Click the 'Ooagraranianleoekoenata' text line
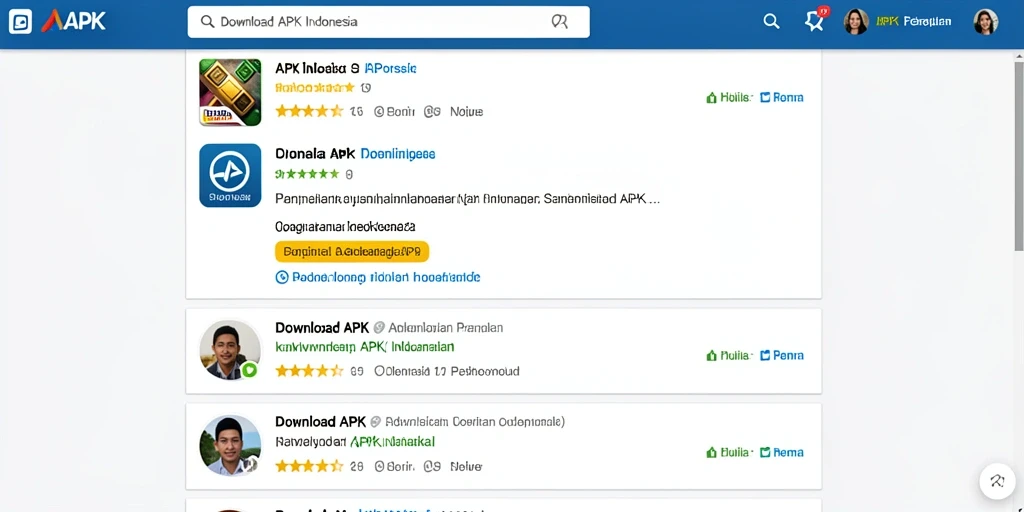The height and width of the screenshot is (512, 1024). [x=345, y=227]
